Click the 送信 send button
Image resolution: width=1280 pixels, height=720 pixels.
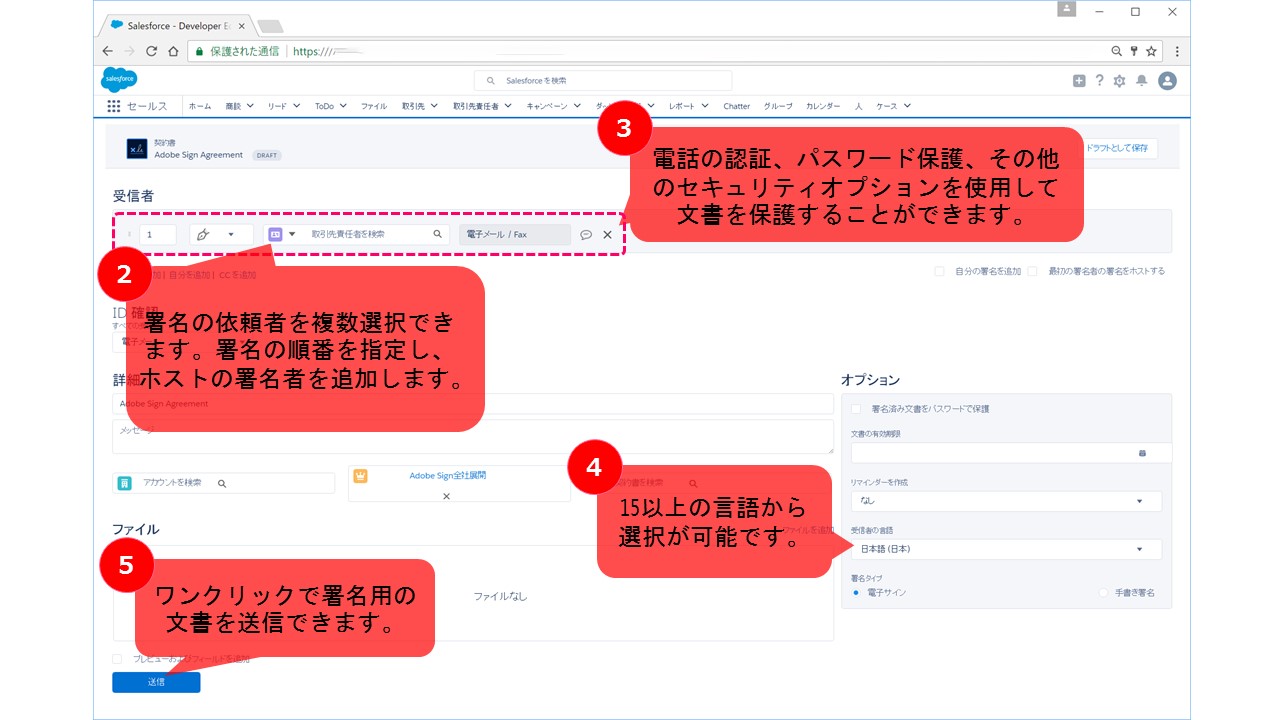pyautogui.click(x=156, y=682)
